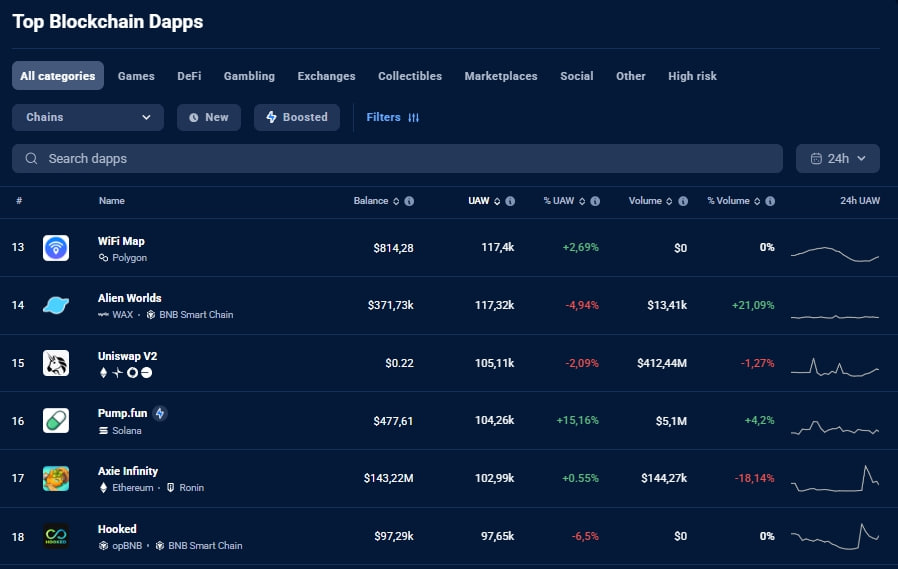Open the Pump.fun pill icon
This screenshot has width=898, height=569.
pyautogui.click(x=56, y=421)
